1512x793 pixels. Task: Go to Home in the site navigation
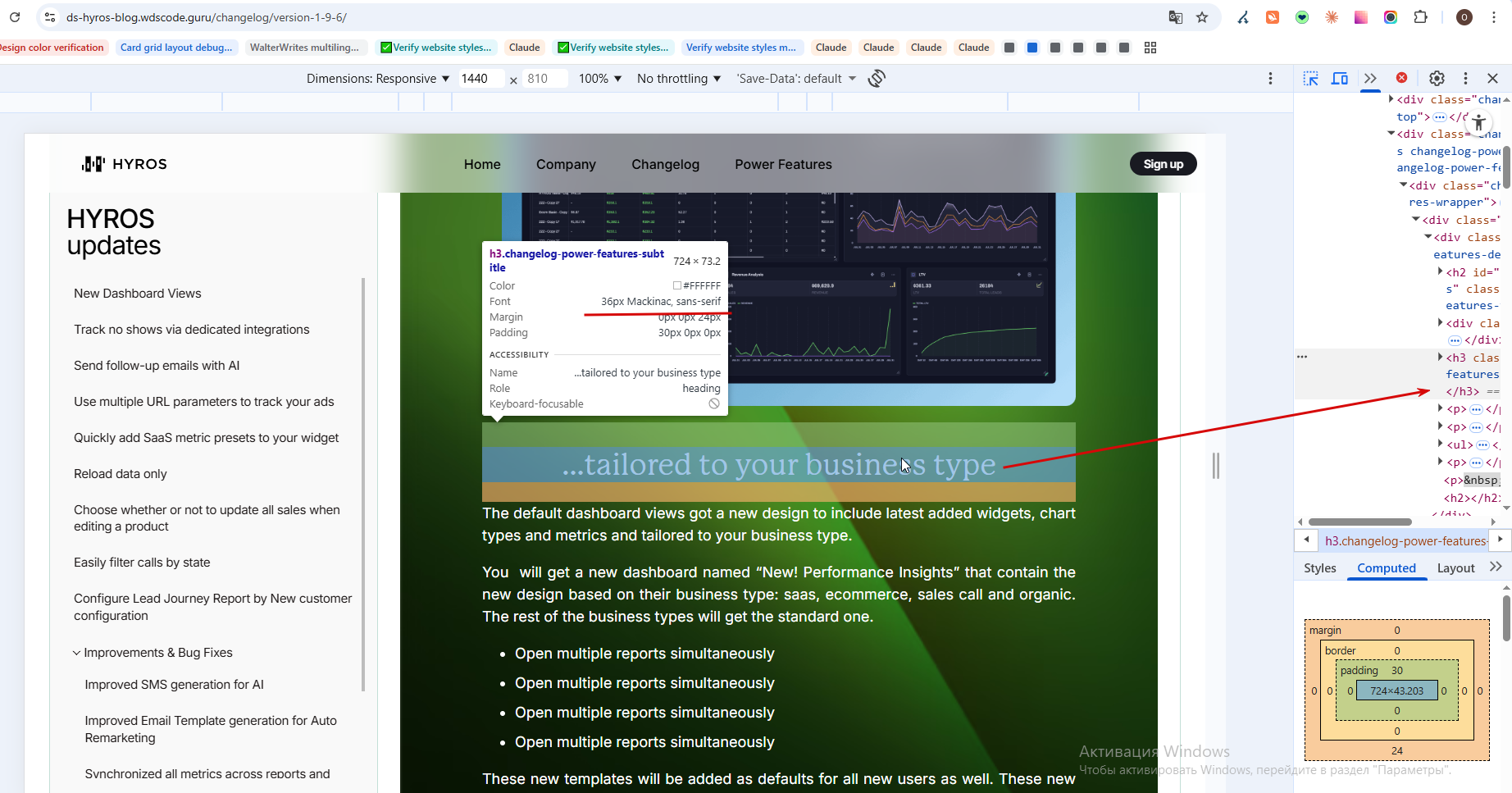coord(482,164)
